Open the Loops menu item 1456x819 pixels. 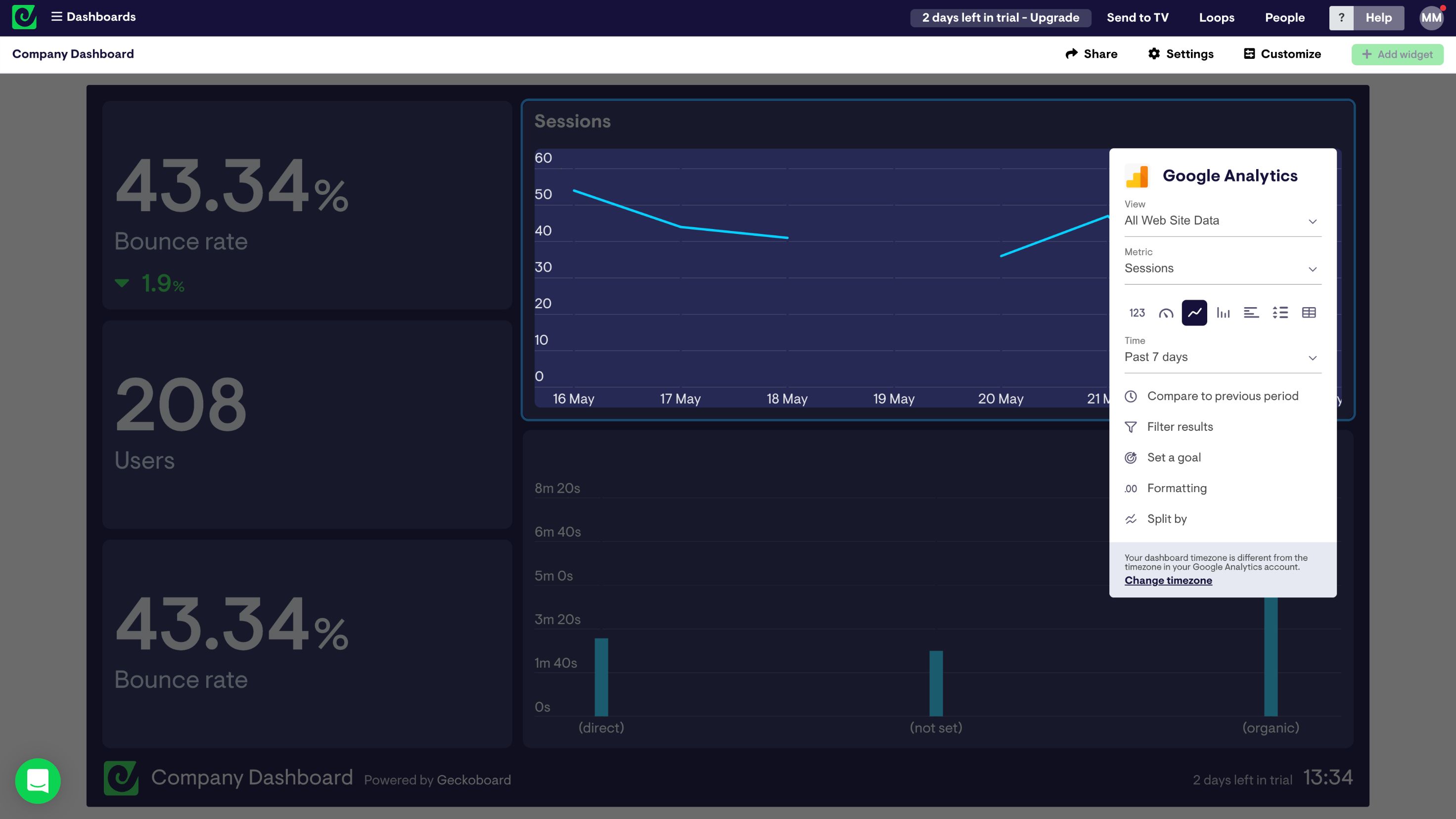pyautogui.click(x=1216, y=17)
